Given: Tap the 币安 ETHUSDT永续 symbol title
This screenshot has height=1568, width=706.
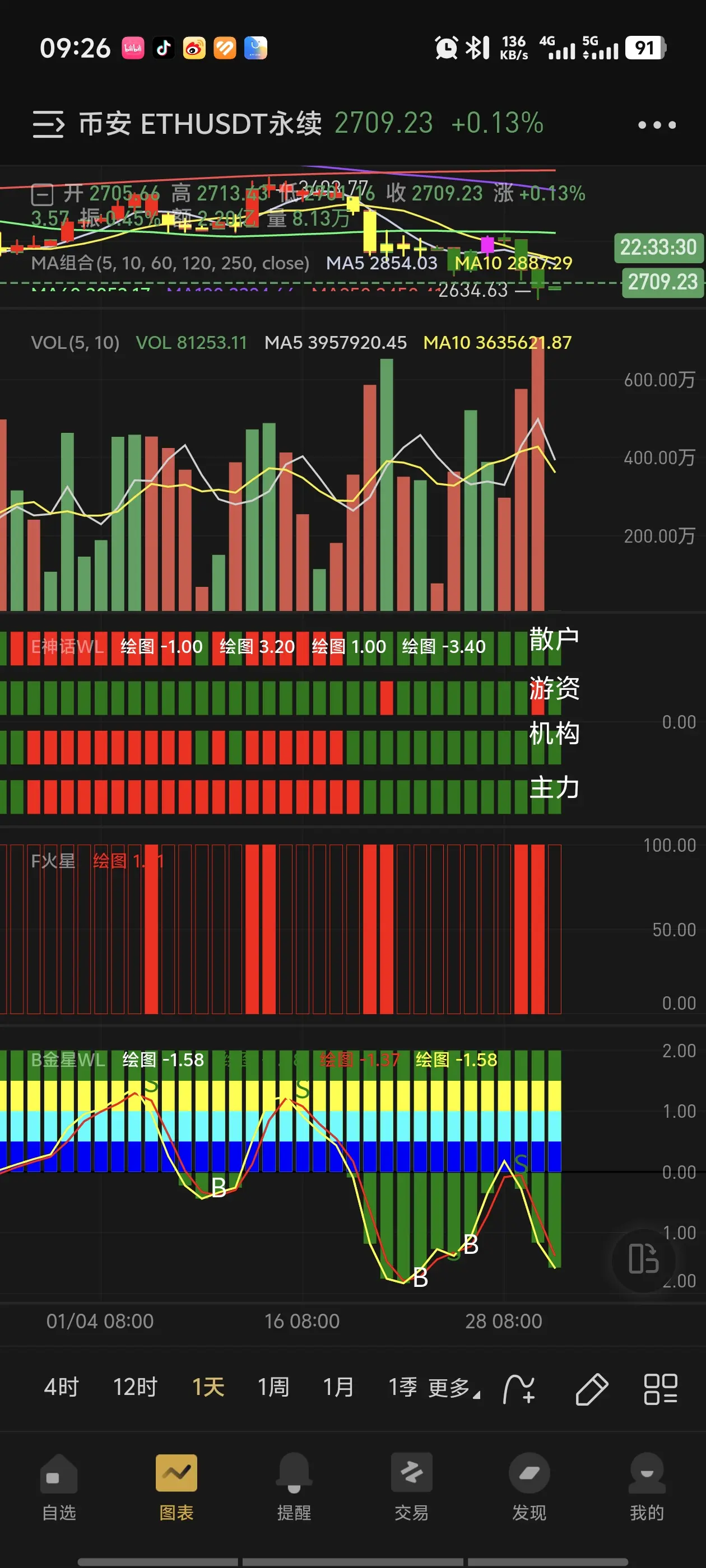Looking at the screenshot, I should 201,124.
